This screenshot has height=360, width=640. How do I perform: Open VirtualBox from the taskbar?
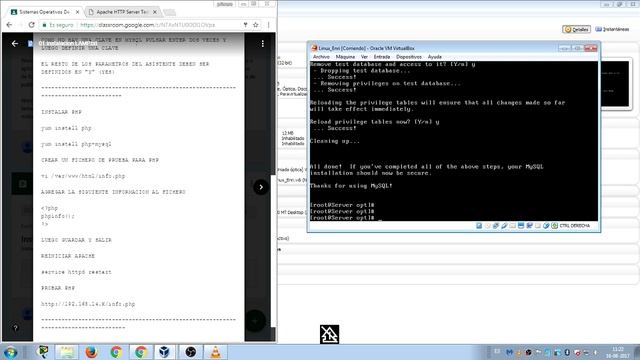[164, 352]
